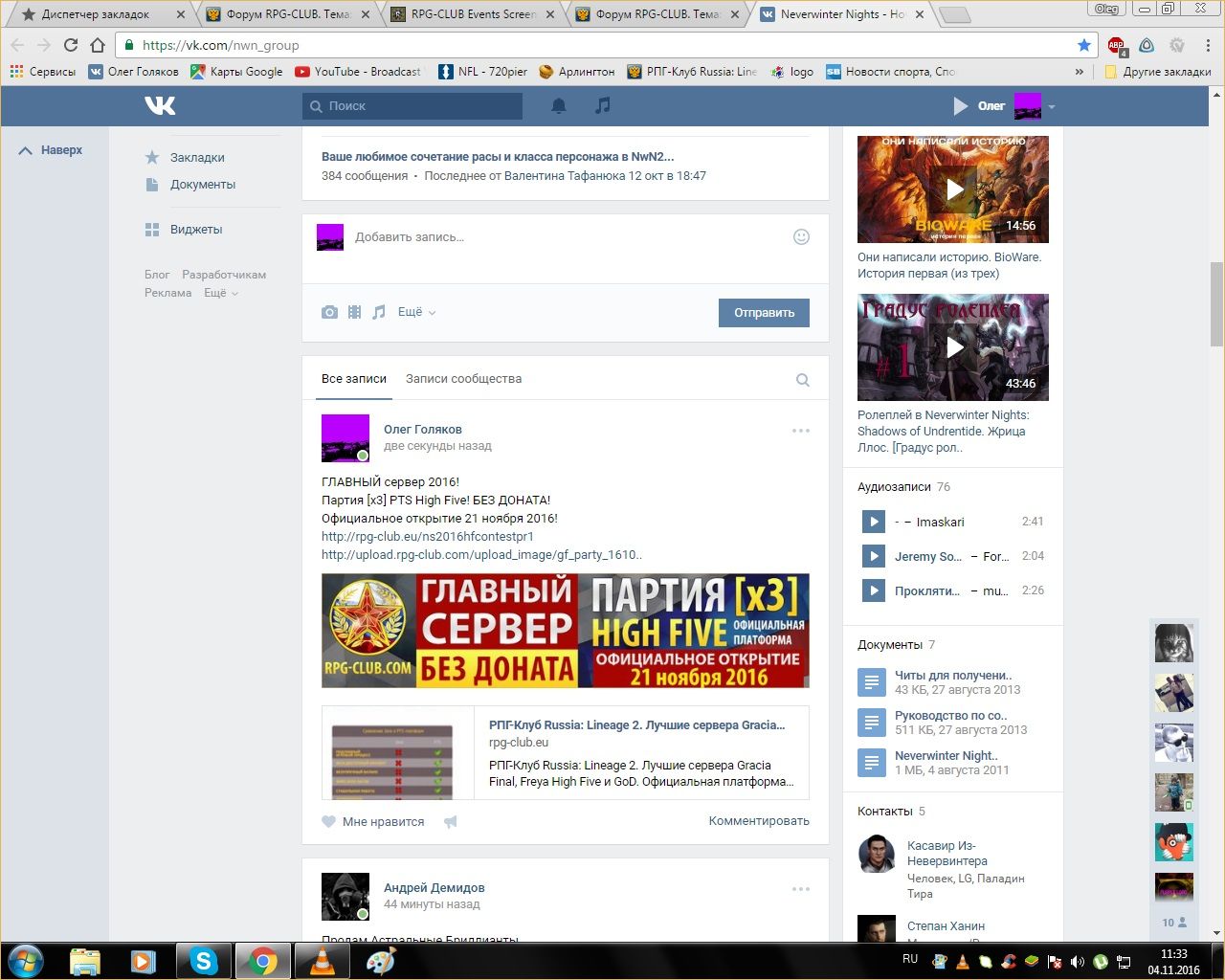1225x980 pixels.
Task: Open Закладки in the left menu
Action: click(197, 157)
